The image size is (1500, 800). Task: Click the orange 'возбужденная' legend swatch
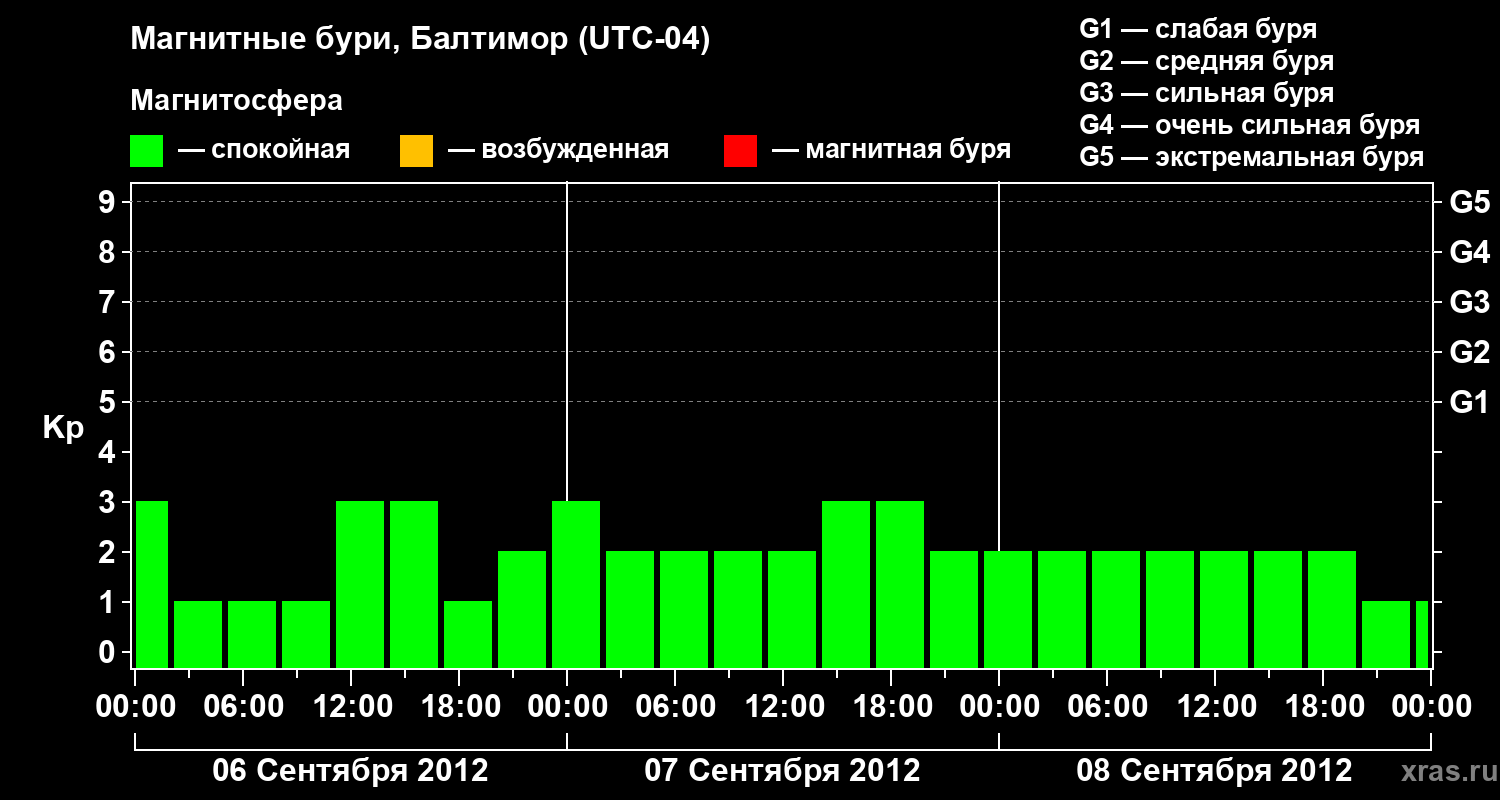[416, 151]
